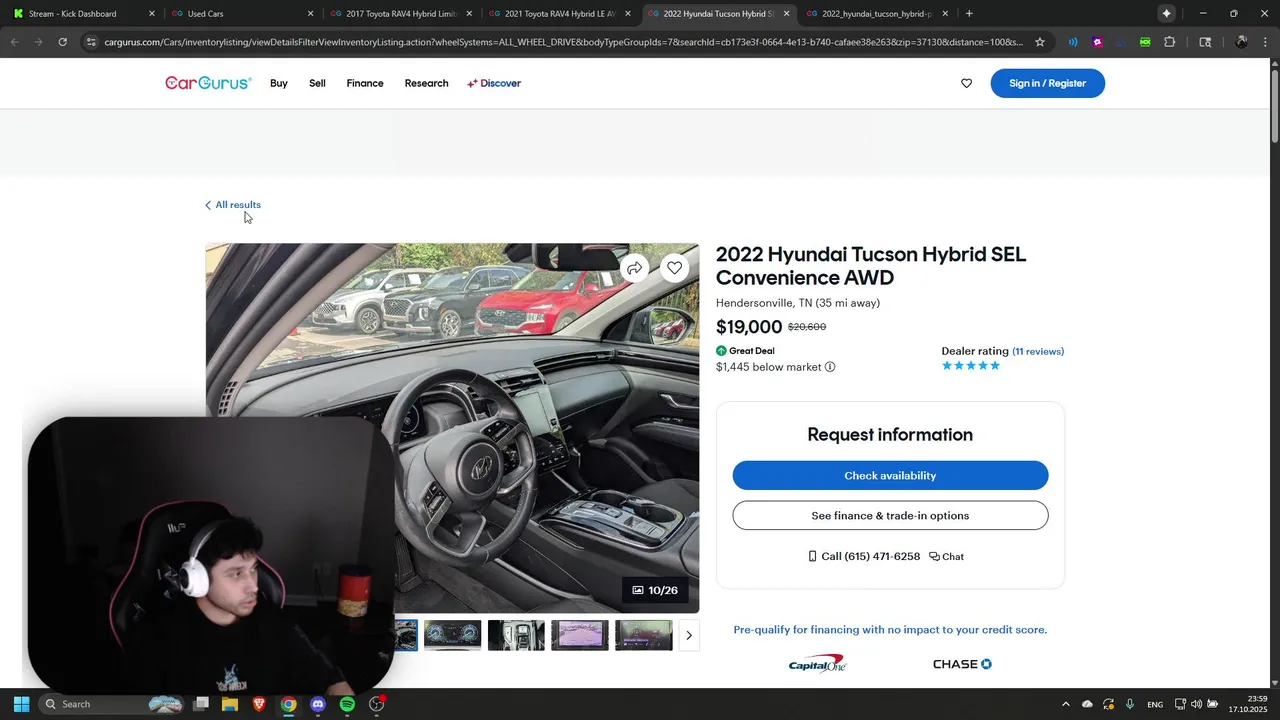Open a new browser tab
Screen dimensions: 1280x720
pyautogui.click(x=969, y=13)
